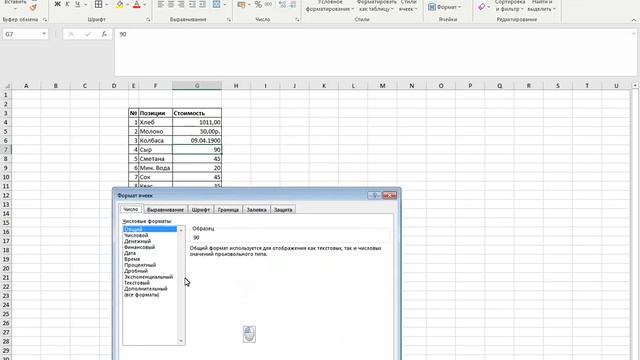Screen dimensions: 640x360
Task: Select Текстовый in format list
Action: pos(137,282)
